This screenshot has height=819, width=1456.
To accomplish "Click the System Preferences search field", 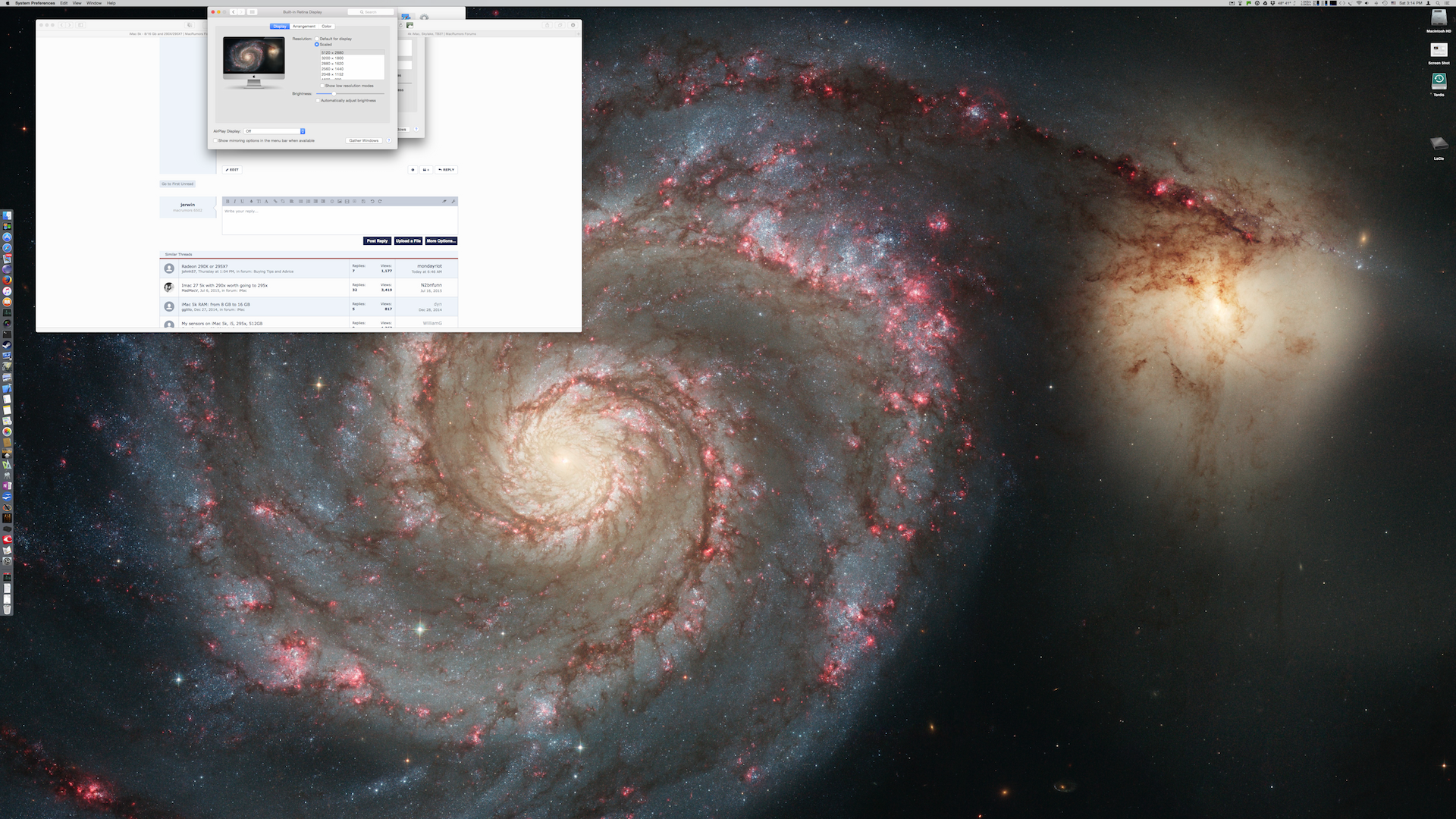I will pyautogui.click(x=371, y=12).
